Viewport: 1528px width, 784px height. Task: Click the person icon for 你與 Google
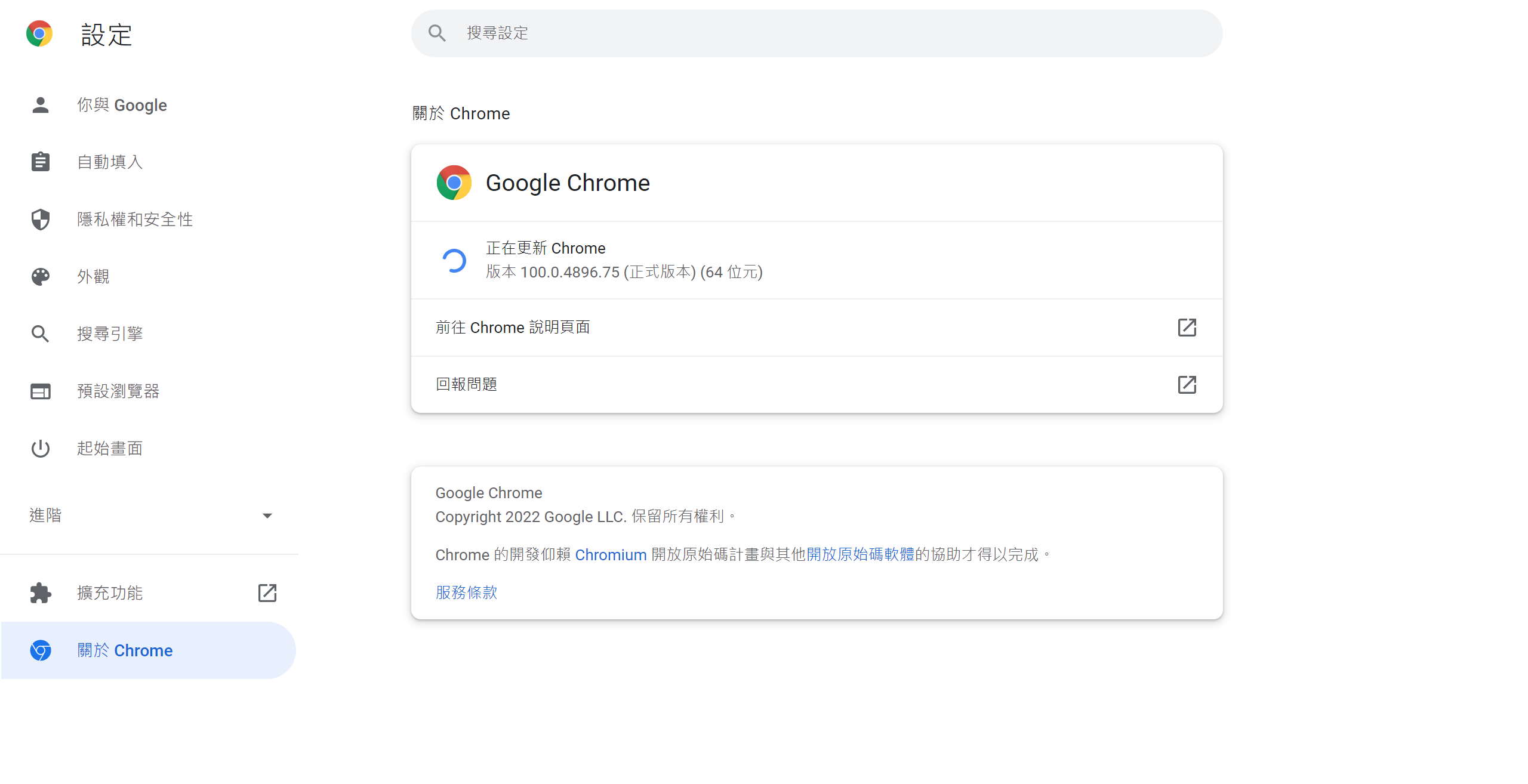click(x=40, y=105)
